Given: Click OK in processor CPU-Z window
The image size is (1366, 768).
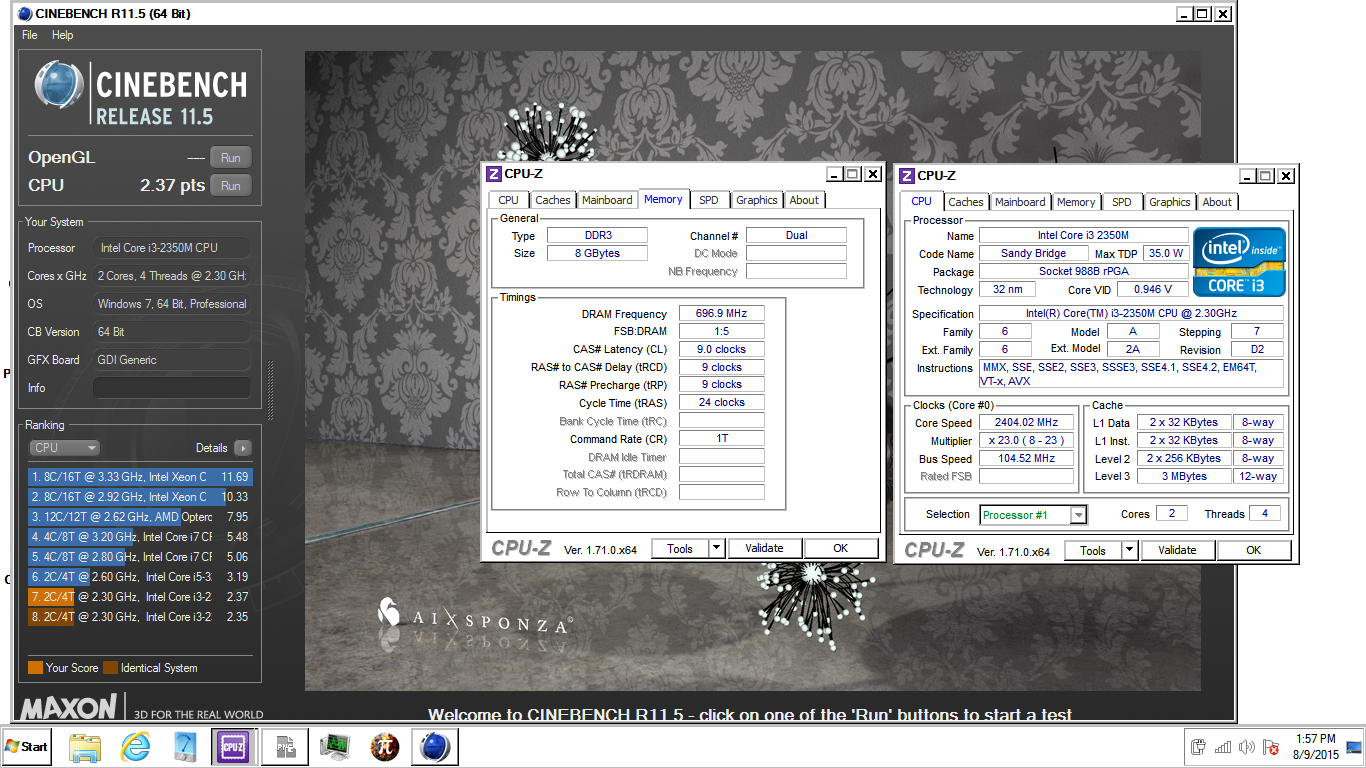Looking at the screenshot, I should coord(1254,550).
